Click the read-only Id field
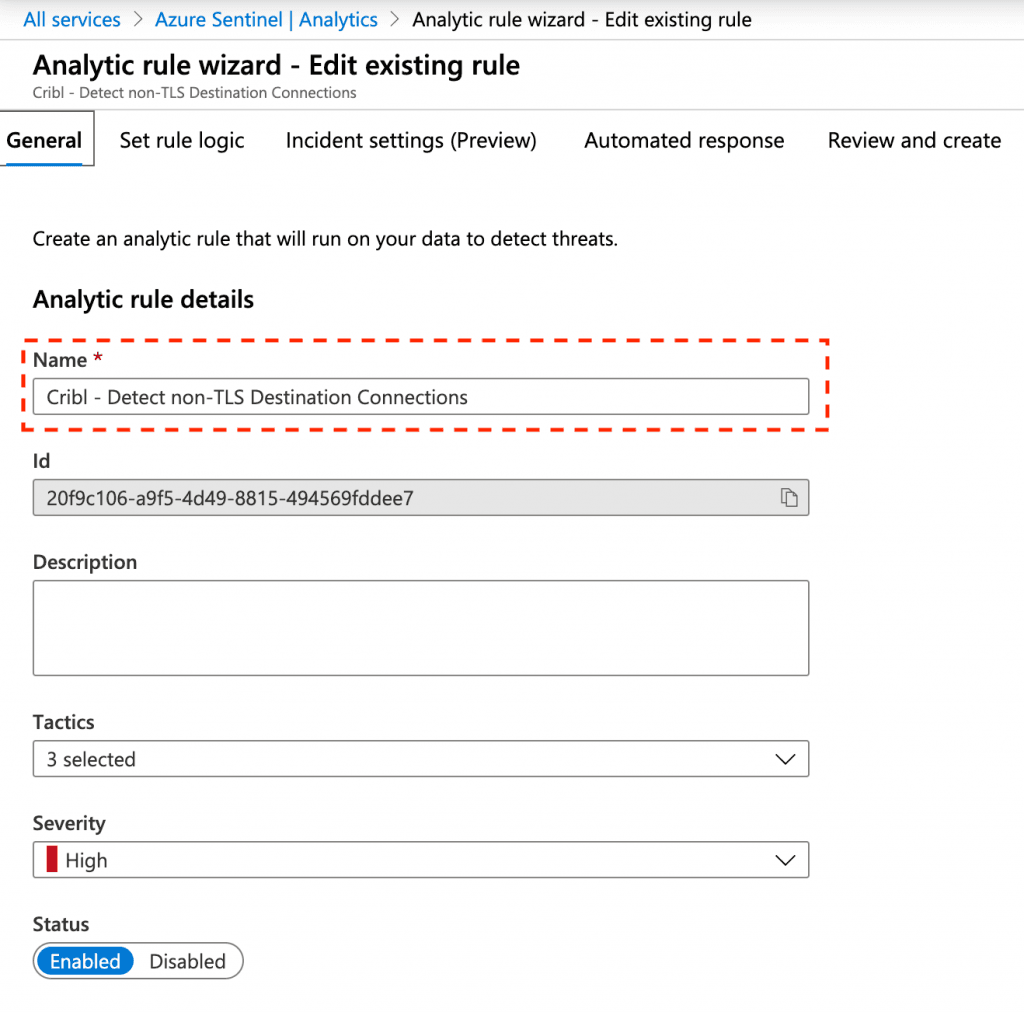1024x1012 pixels. (x=400, y=498)
